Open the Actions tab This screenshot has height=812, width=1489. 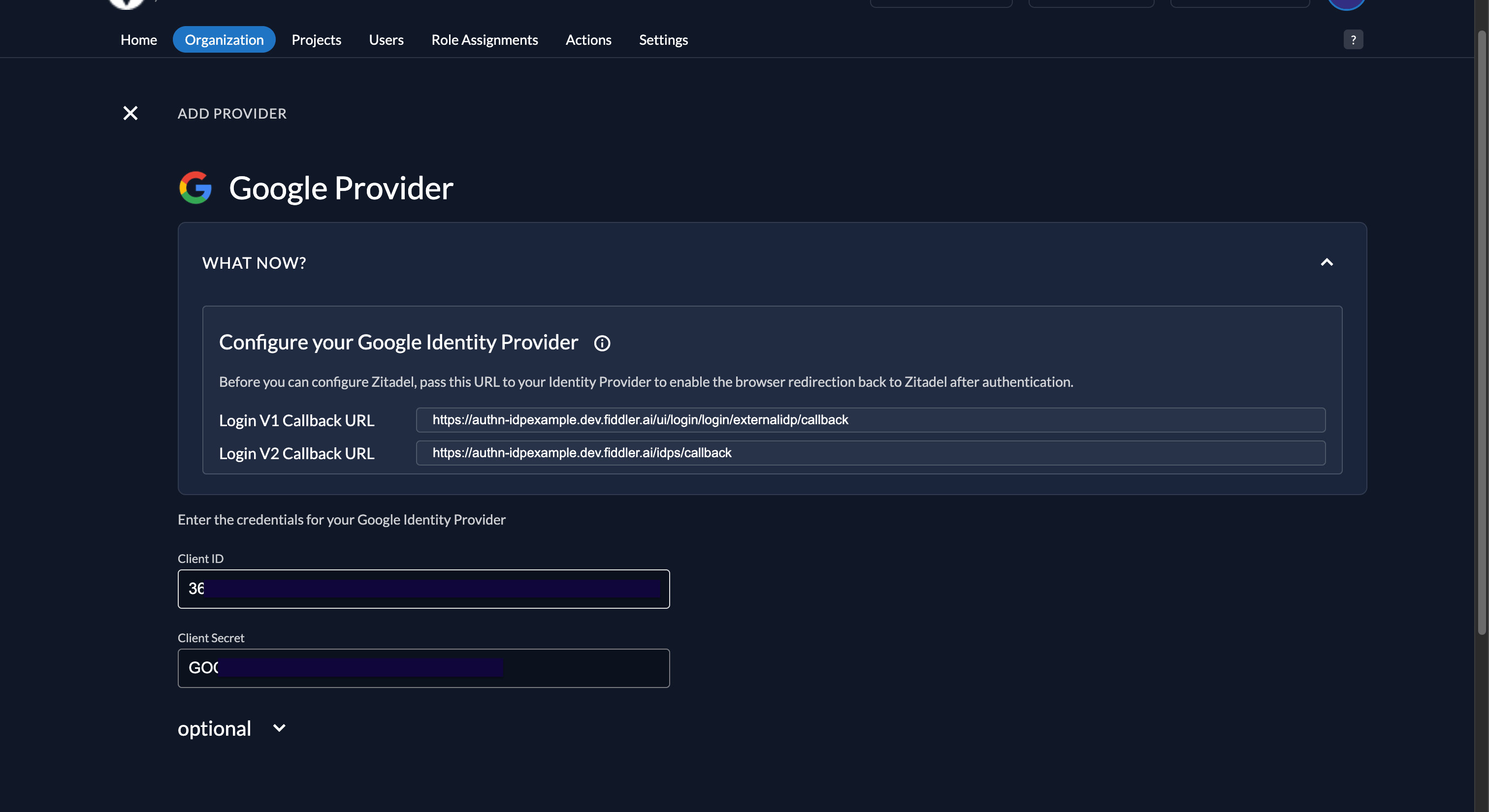588,40
